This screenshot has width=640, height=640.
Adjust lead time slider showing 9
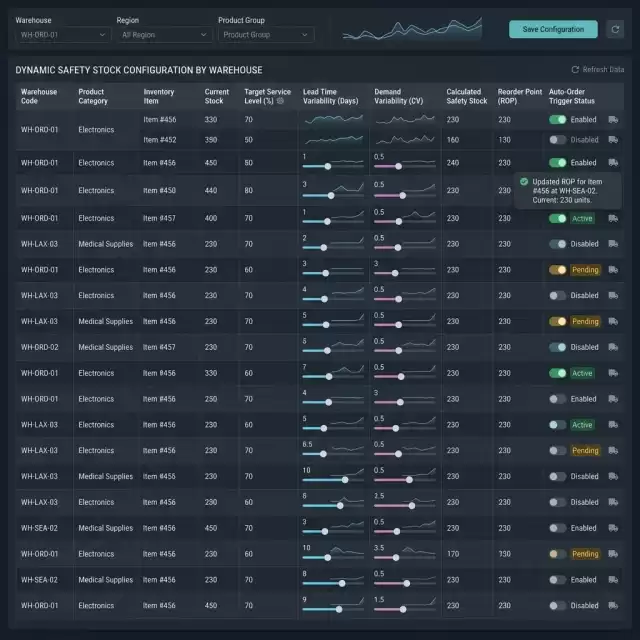[x=333, y=609]
